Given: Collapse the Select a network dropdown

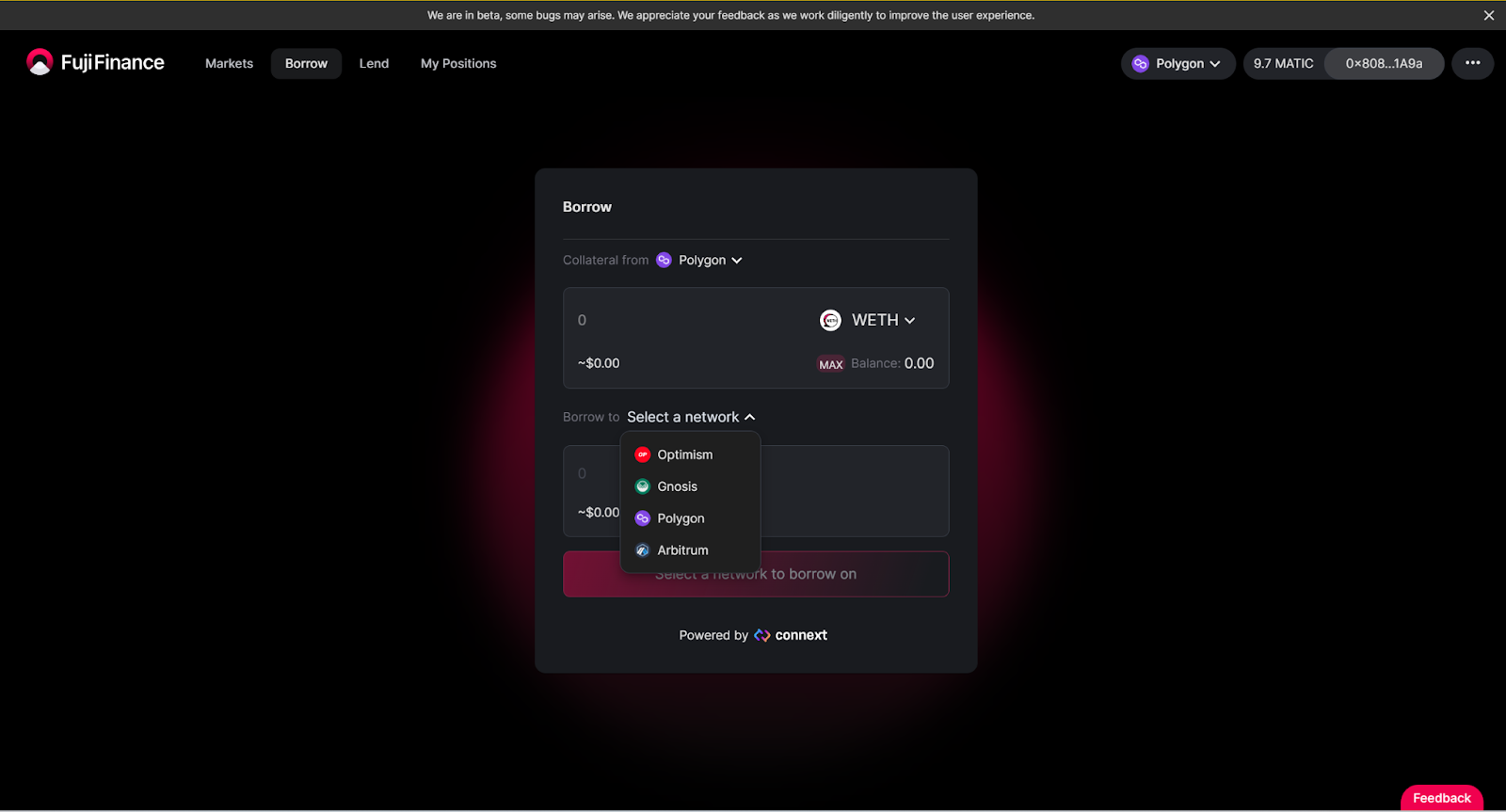Looking at the screenshot, I should (x=691, y=417).
